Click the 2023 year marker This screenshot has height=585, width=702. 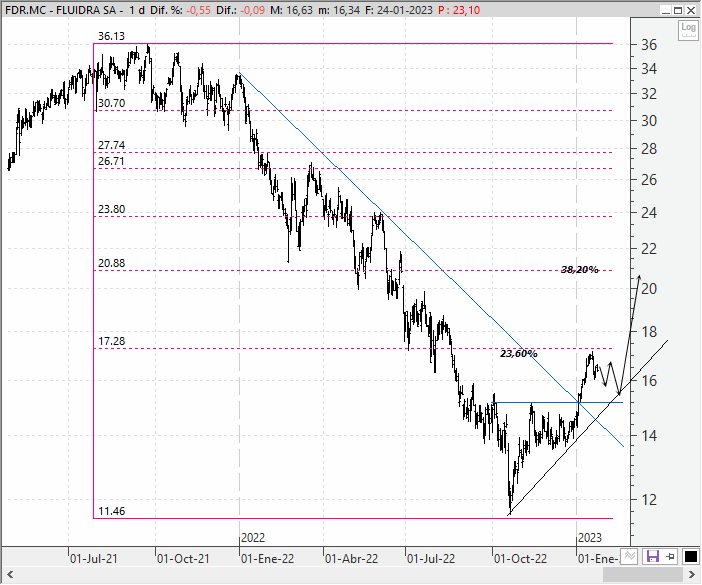[x=590, y=538]
